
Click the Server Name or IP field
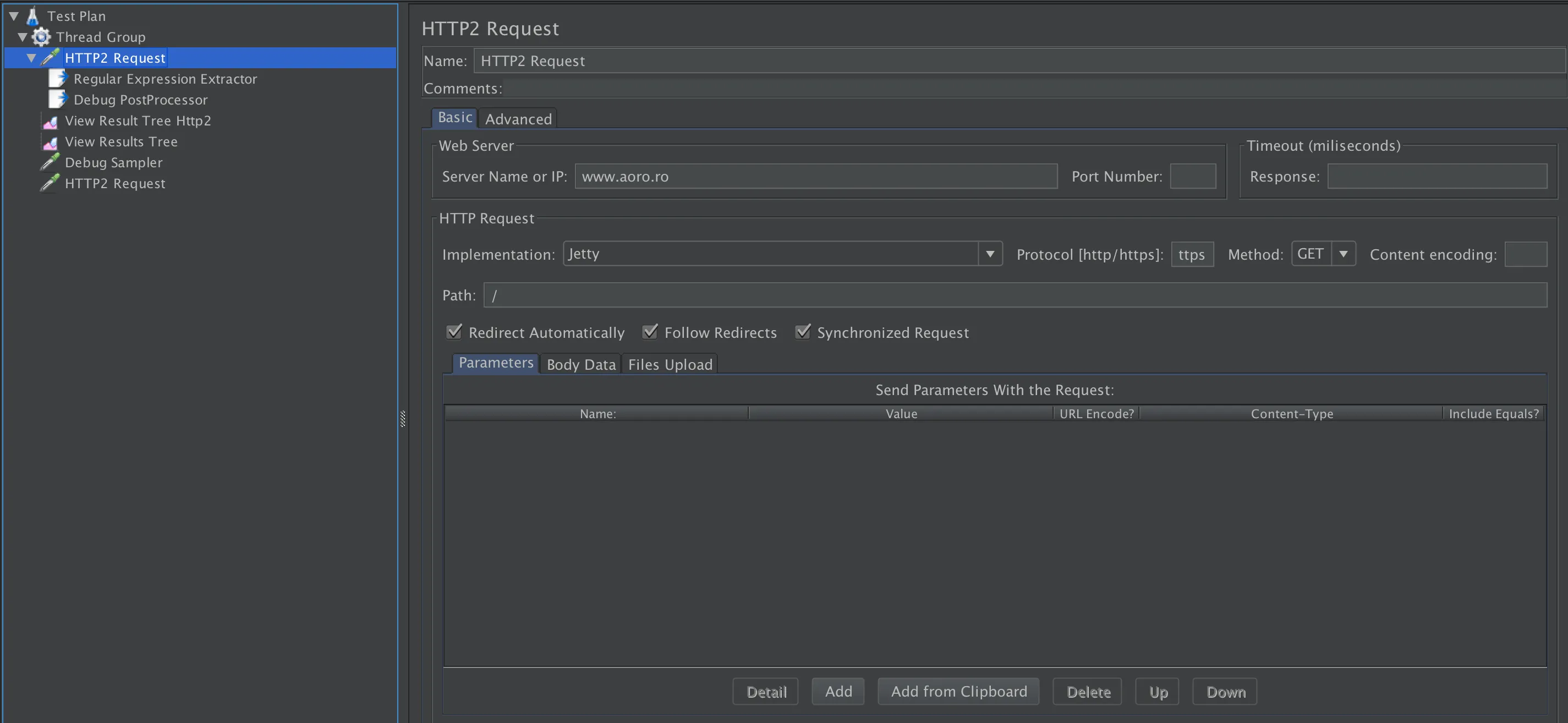(x=816, y=177)
